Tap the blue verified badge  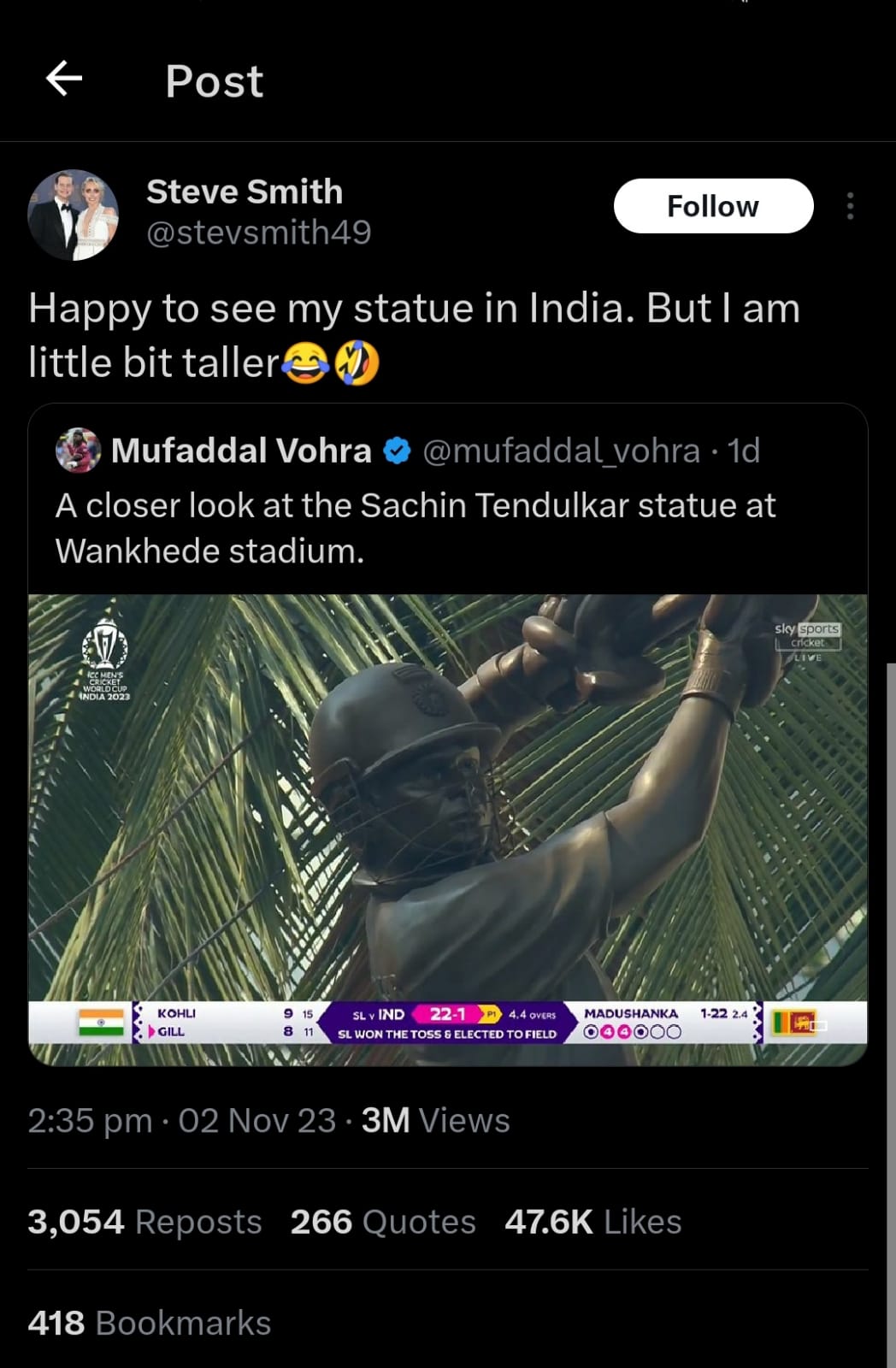[x=398, y=451]
